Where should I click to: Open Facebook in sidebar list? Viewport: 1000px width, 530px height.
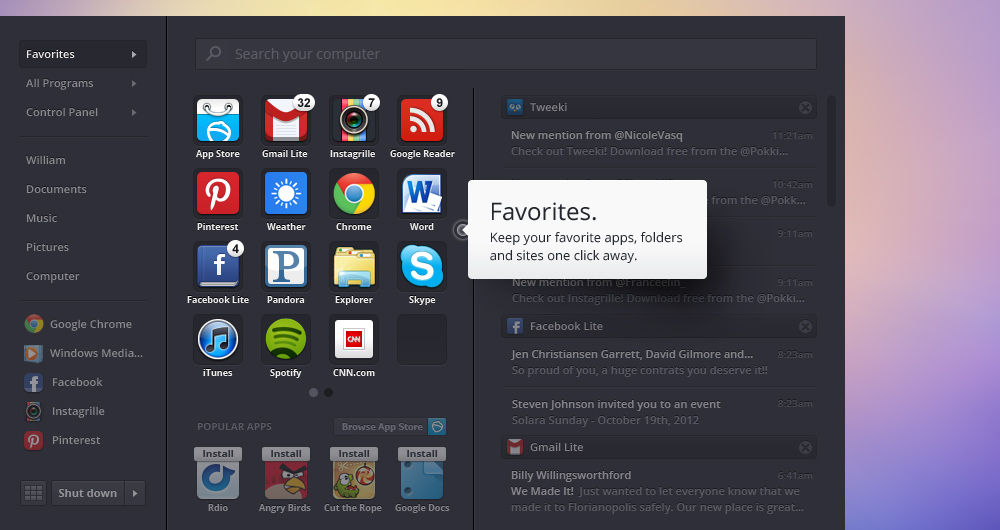click(63, 382)
